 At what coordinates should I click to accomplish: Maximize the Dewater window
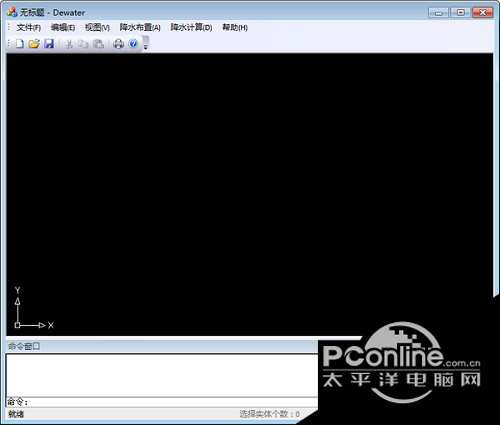[461, 13]
